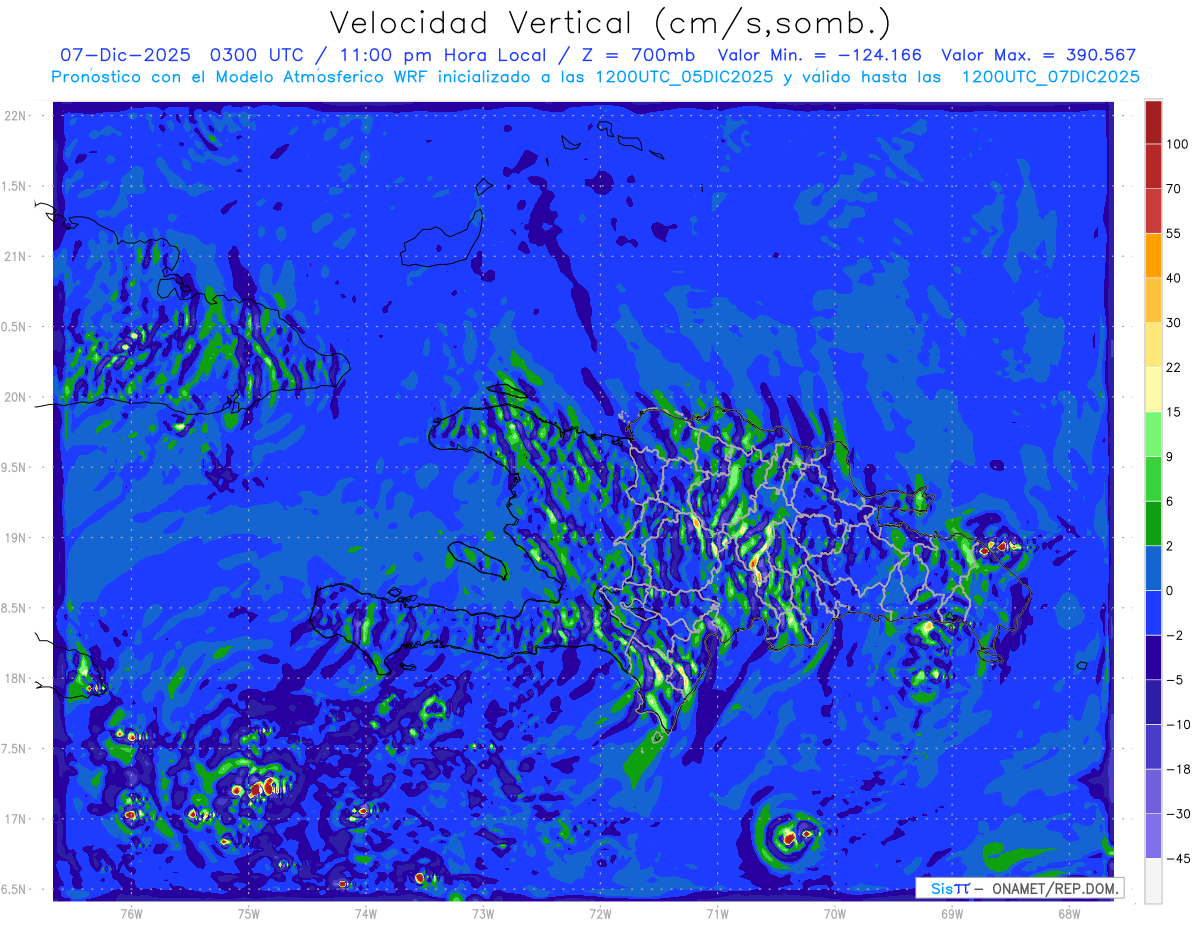
Task: Click the title 'Velocidad Vertical (cm/s,somb.)'
Action: (611, 23)
